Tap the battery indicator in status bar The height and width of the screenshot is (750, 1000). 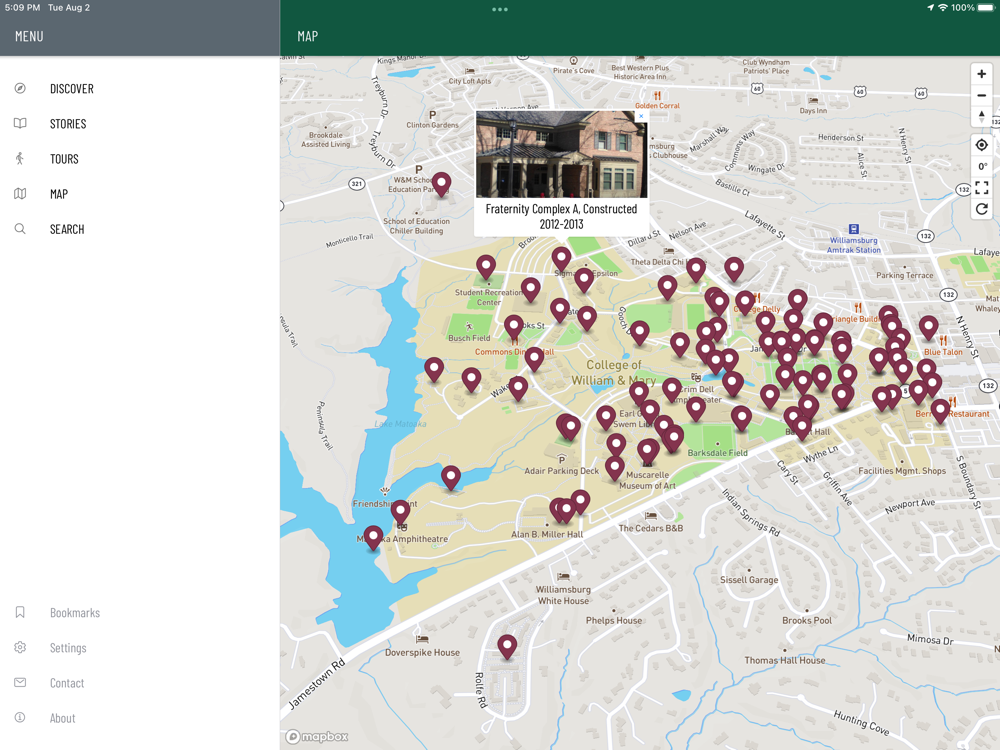(x=986, y=8)
